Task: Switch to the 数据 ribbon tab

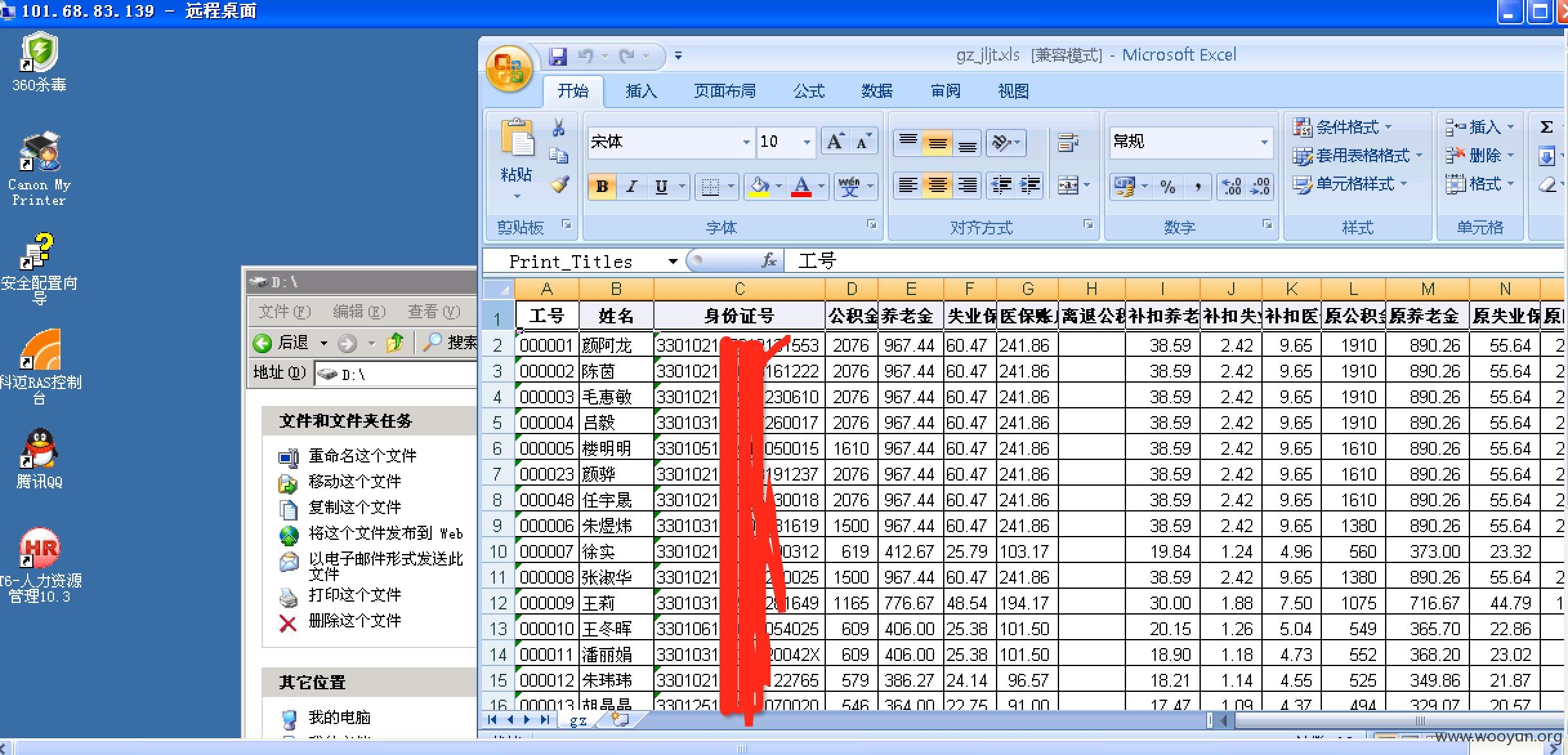Action: click(x=877, y=91)
